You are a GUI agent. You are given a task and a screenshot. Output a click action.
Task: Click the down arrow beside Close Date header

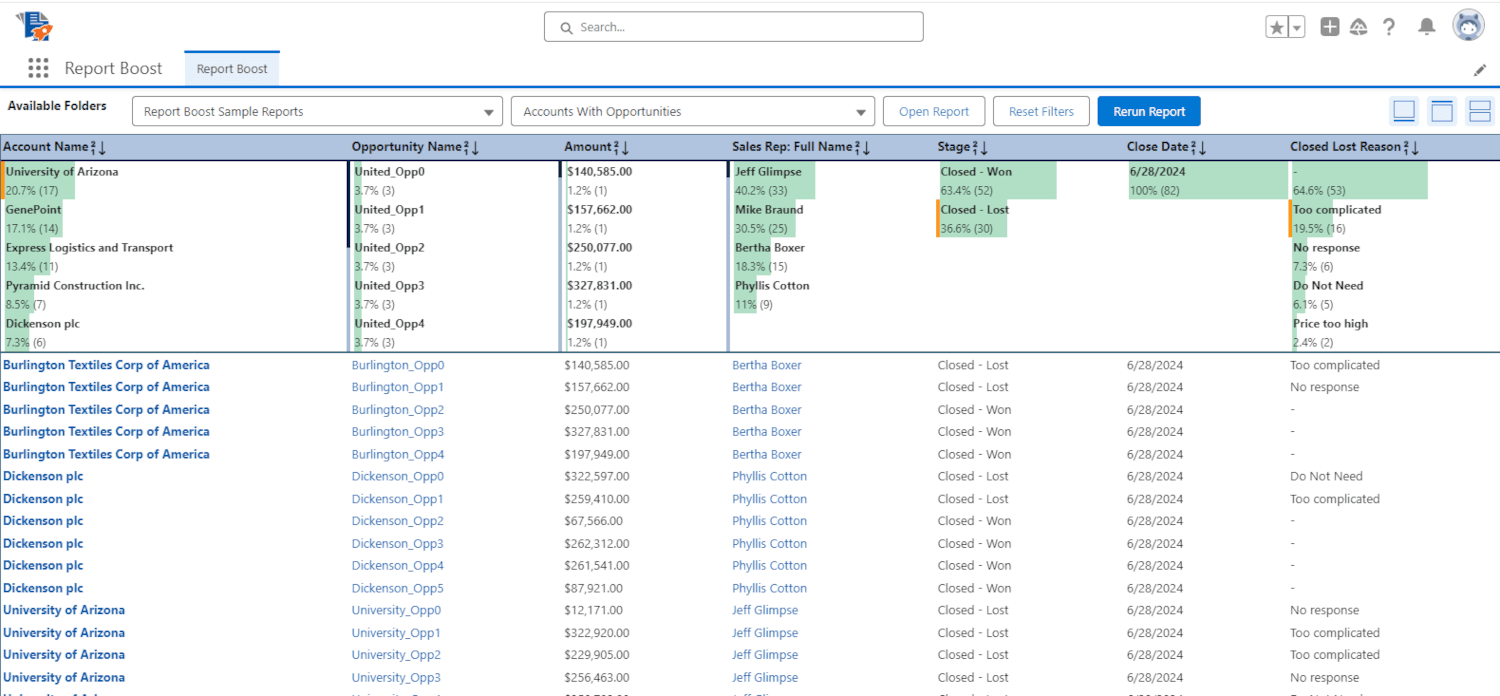(1202, 147)
